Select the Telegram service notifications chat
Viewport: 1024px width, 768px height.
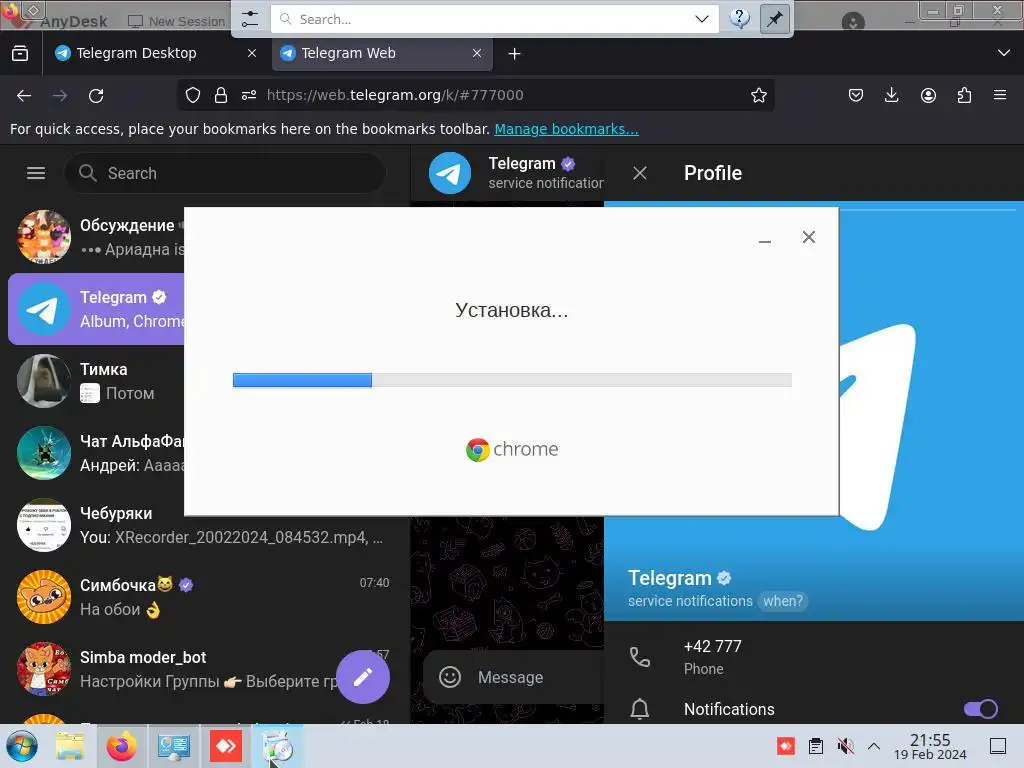[97, 309]
